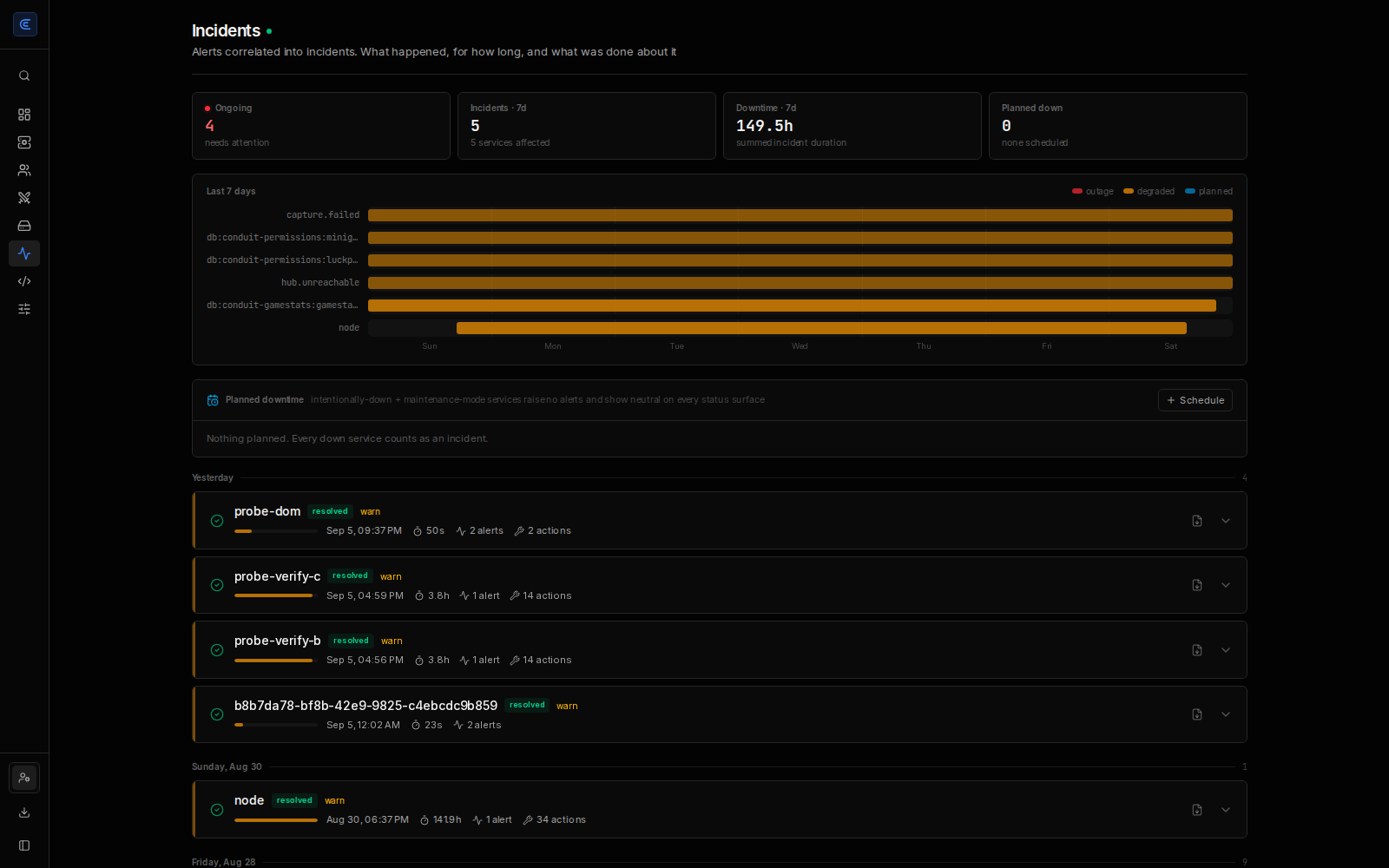Screen dimensions: 1389x868
Task: Click the node timeline bar
Action: pos(821,328)
